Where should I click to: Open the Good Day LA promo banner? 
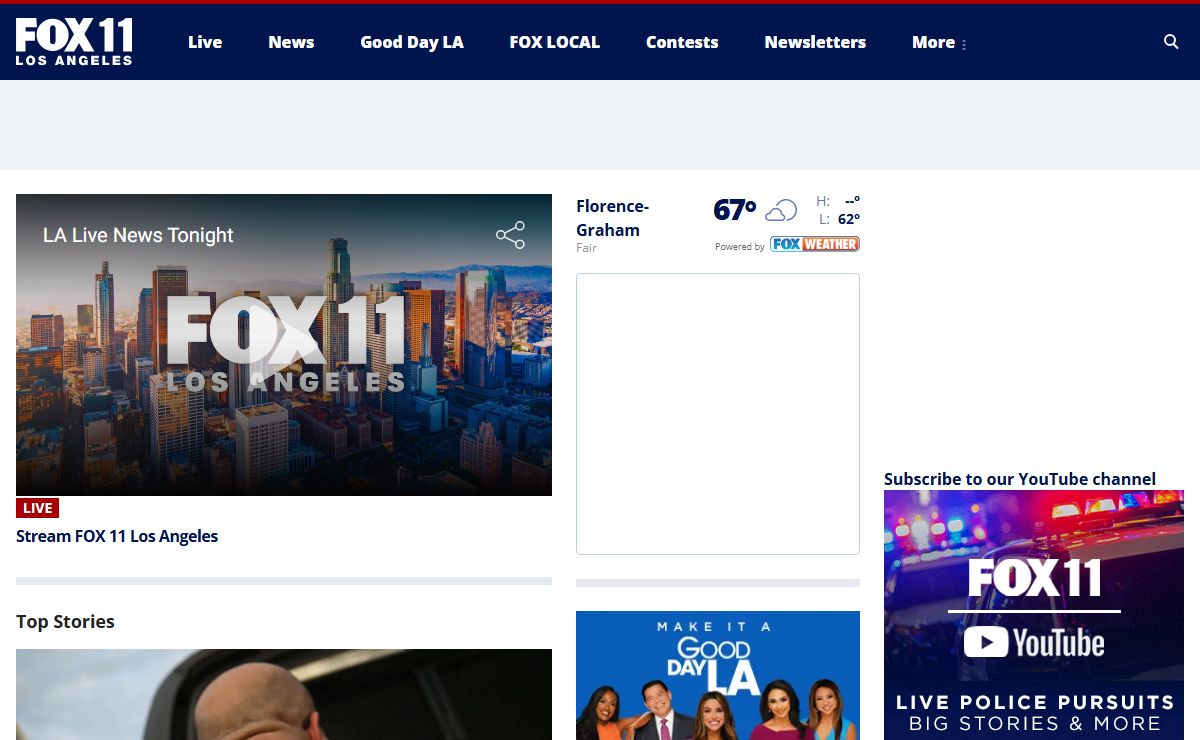[718, 675]
